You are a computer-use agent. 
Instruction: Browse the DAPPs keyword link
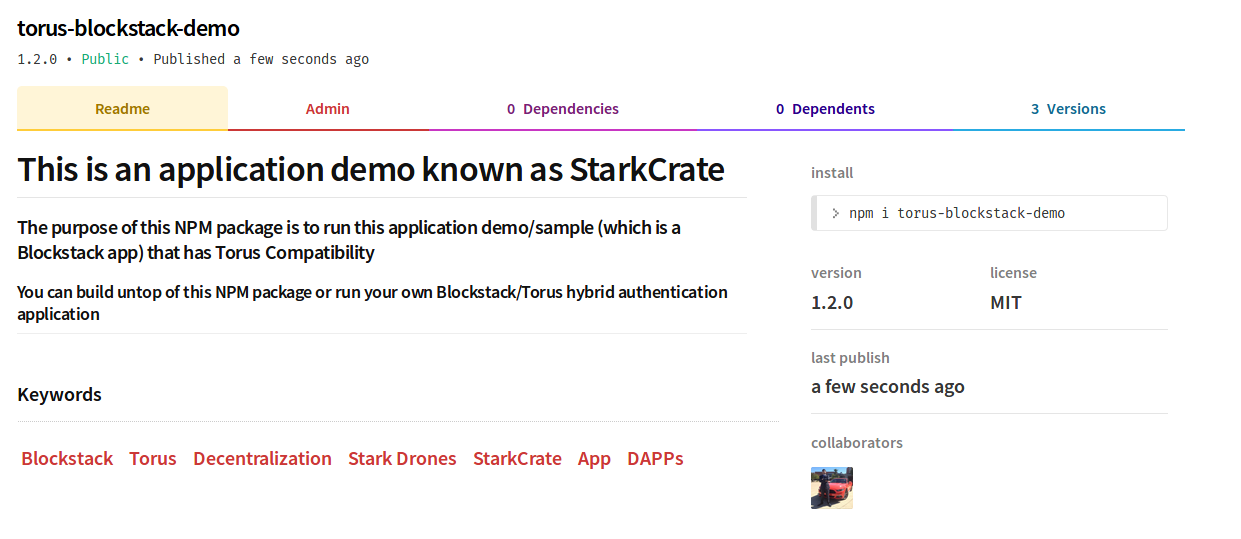pyautogui.click(x=655, y=459)
